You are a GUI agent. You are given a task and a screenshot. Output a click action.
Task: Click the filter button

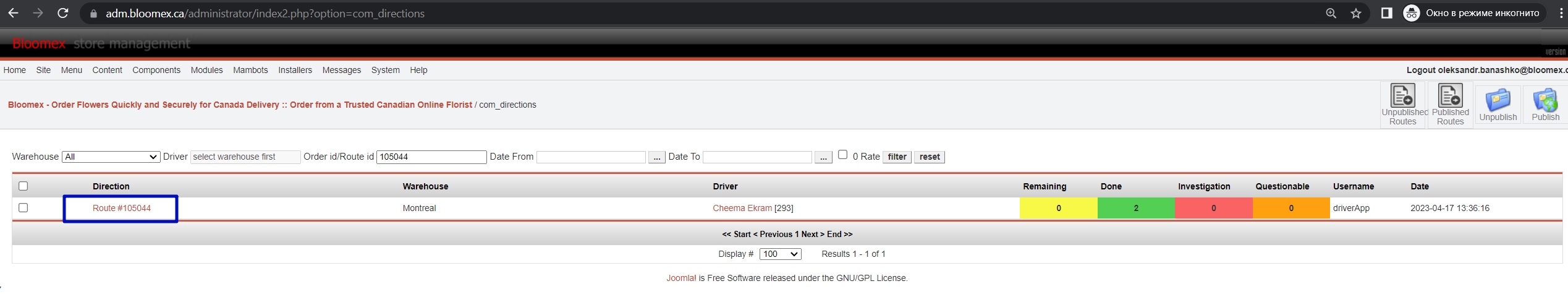(x=897, y=157)
